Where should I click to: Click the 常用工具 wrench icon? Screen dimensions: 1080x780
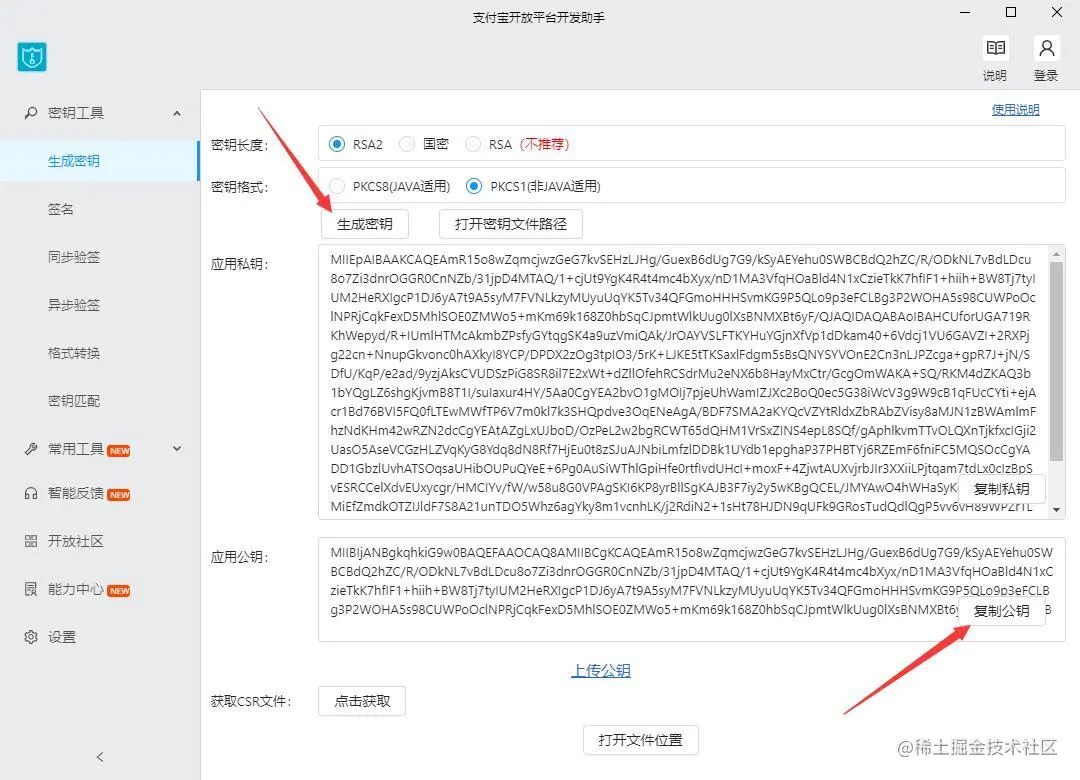tap(31, 449)
